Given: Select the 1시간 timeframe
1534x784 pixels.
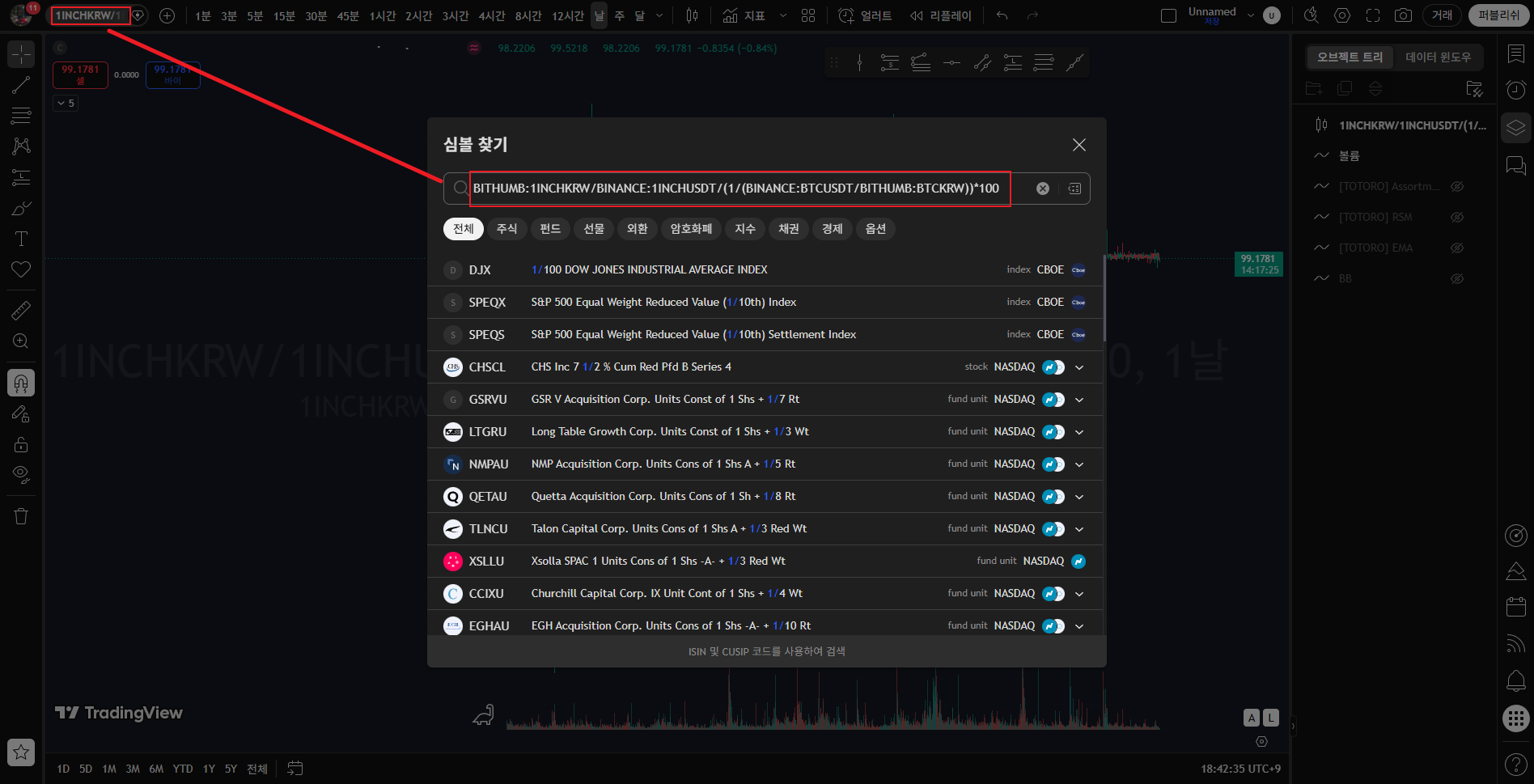Looking at the screenshot, I should coord(382,15).
